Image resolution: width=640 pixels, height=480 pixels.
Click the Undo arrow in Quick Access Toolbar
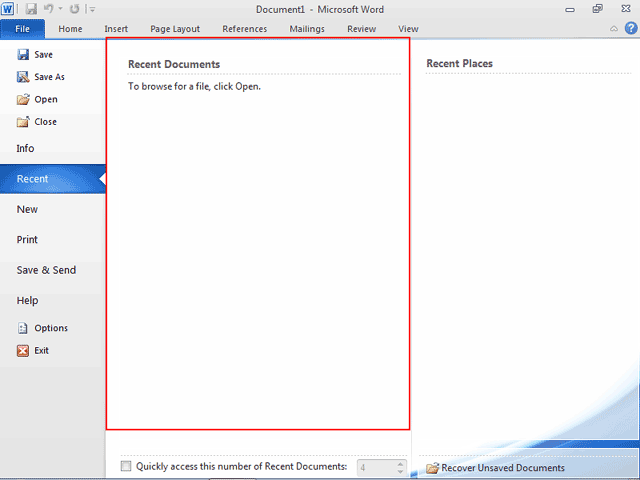[x=49, y=9]
